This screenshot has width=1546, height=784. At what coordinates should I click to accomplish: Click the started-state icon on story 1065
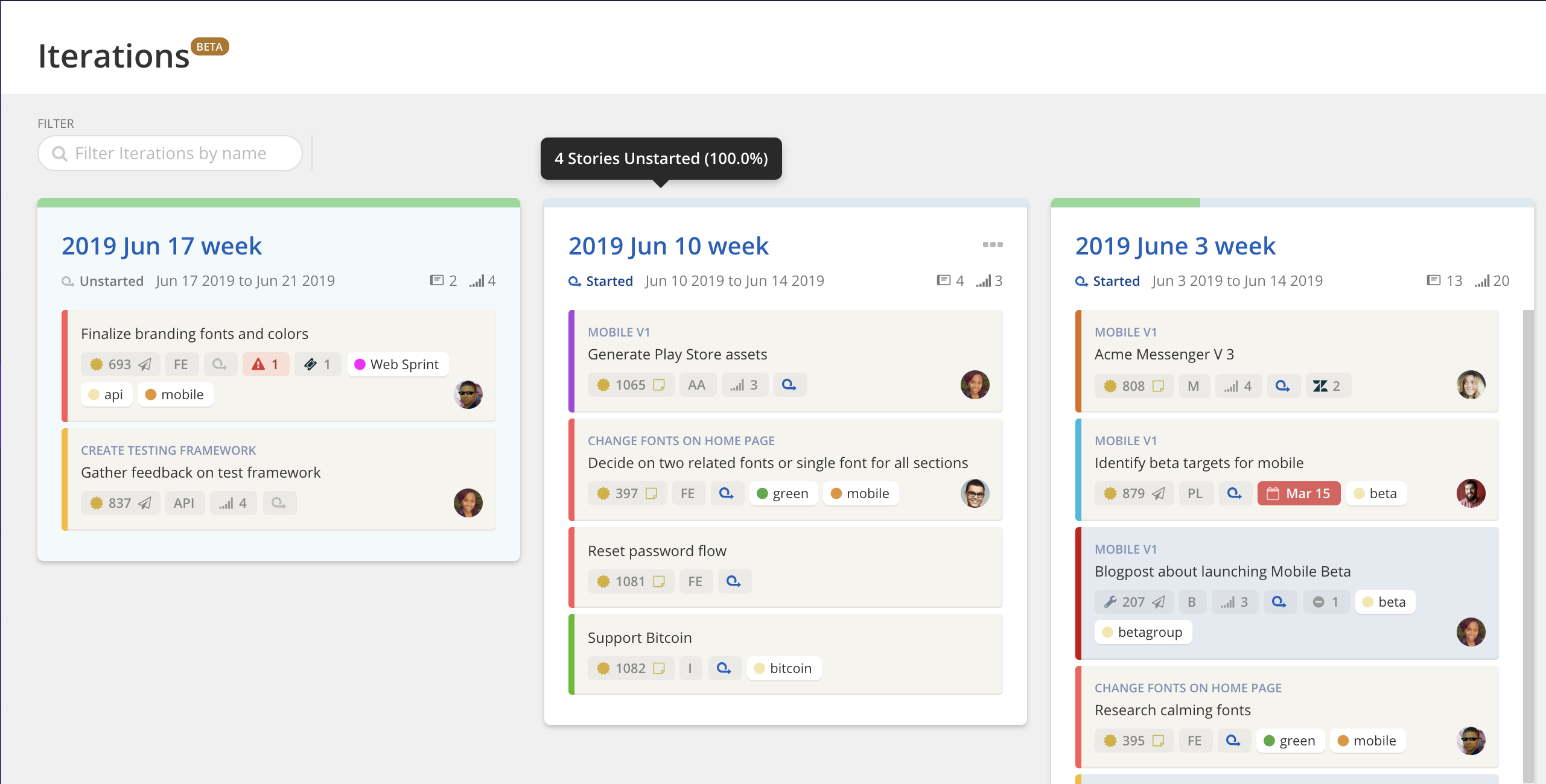pos(789,385)
